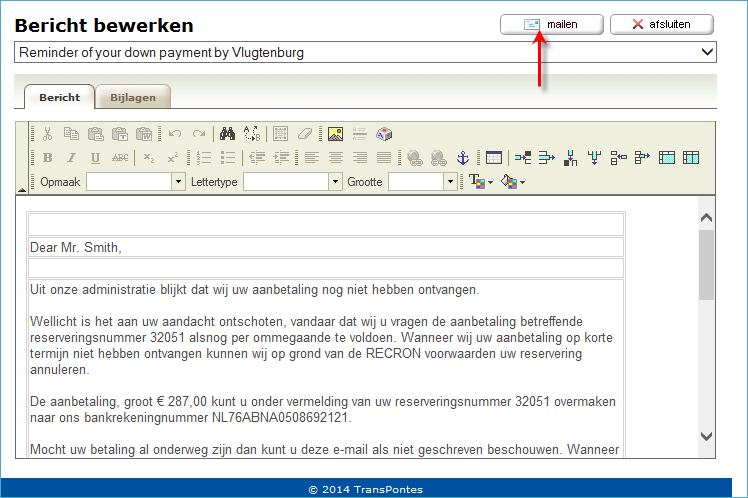Select the Bericht tab
This screenshot has width=748, height=498.
(x=59, y=97)
